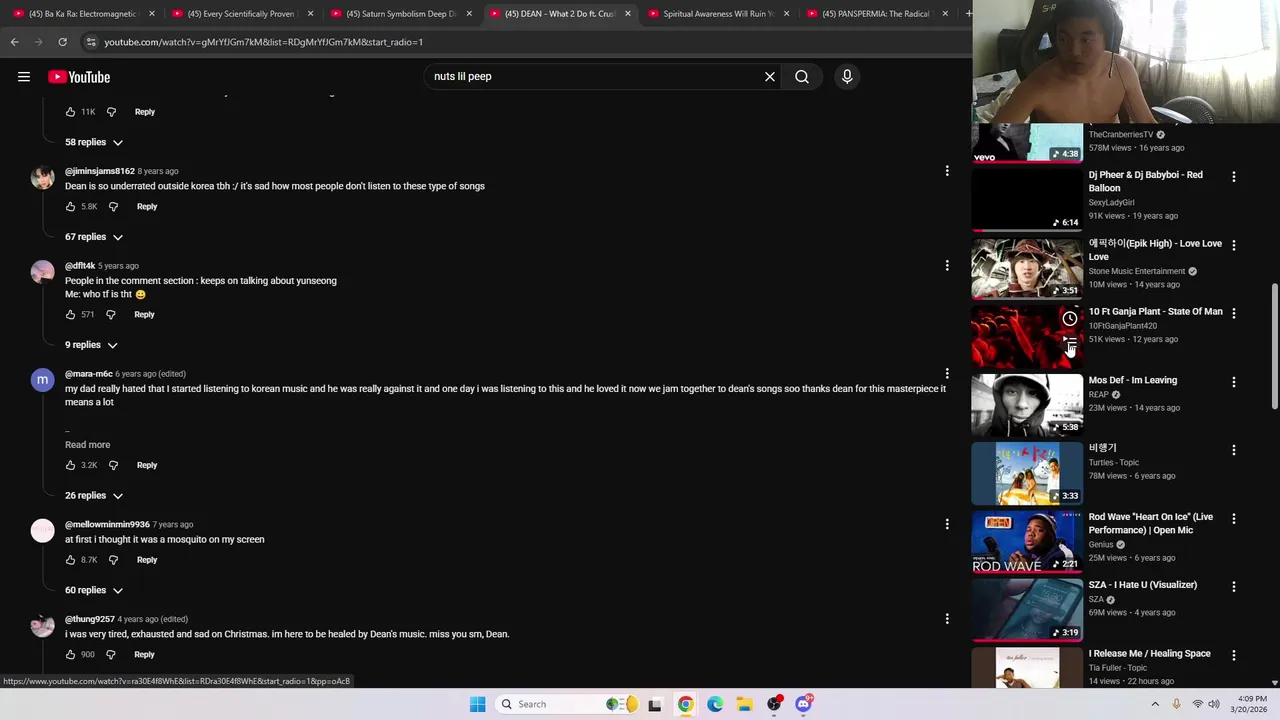The height and width of the screenshot is (720, 1280).
Task: Open I Release Me / Healing Space video
Action: point(1149,654)
